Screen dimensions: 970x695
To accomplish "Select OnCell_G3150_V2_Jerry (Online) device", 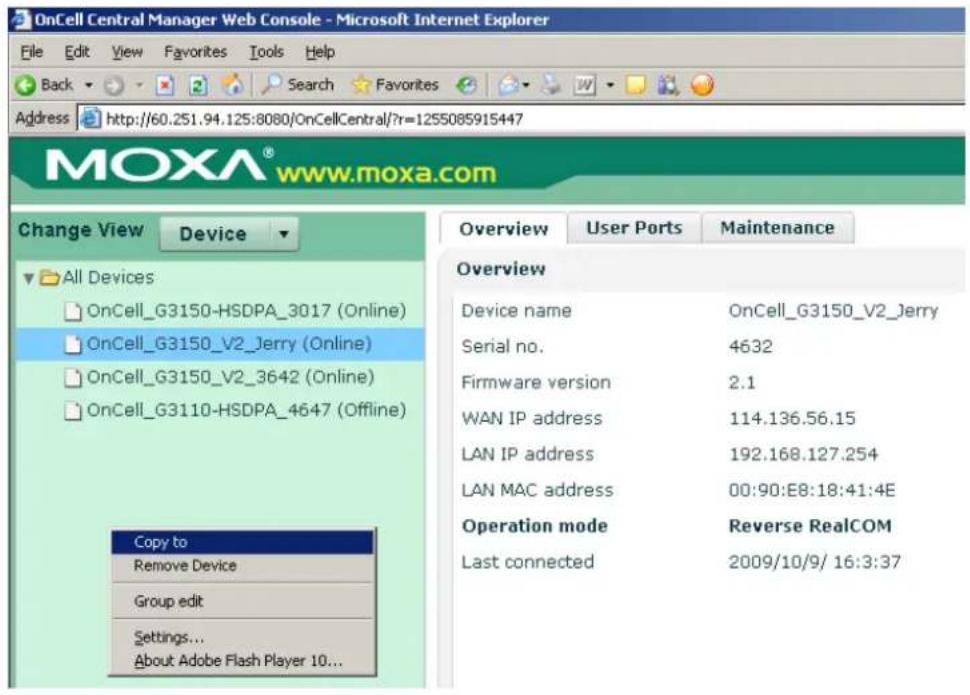I will coord(229,343).
